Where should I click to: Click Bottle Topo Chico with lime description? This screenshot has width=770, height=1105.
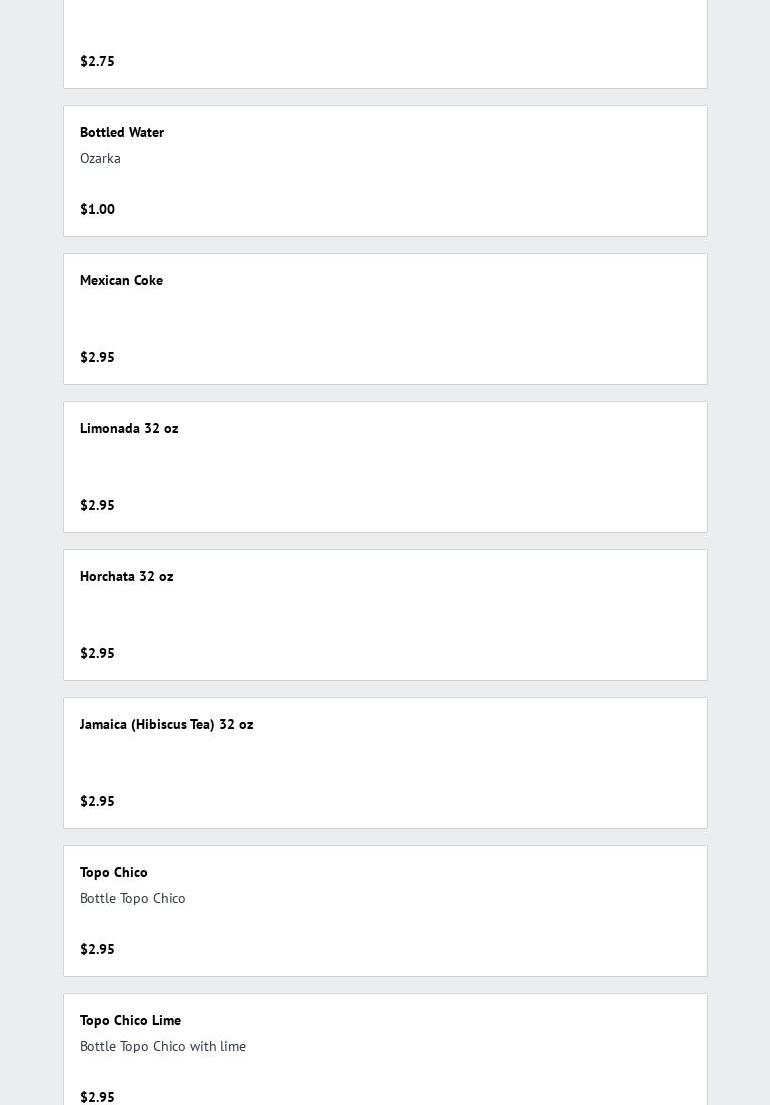(x=163, y=1047)
